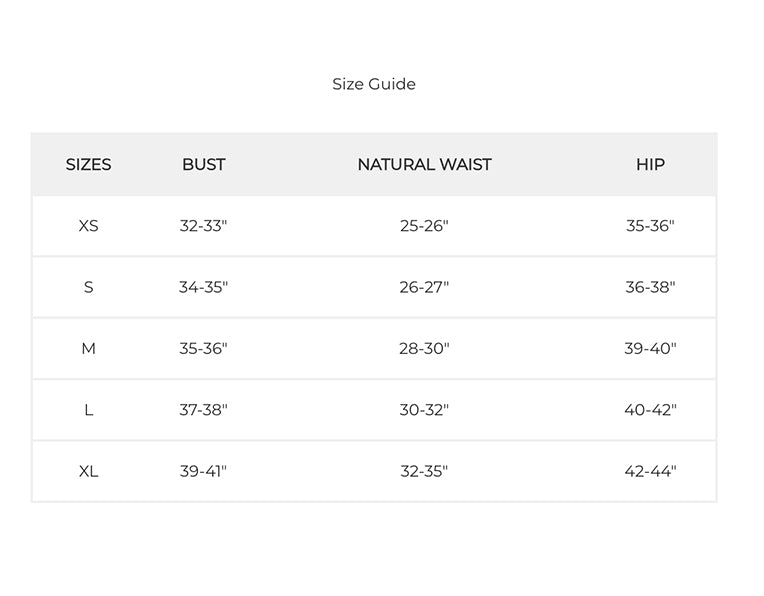Click the XS bust value 32-33"
Image resolution: width=764 pixels, height=596 pixels.
[204, 226]
